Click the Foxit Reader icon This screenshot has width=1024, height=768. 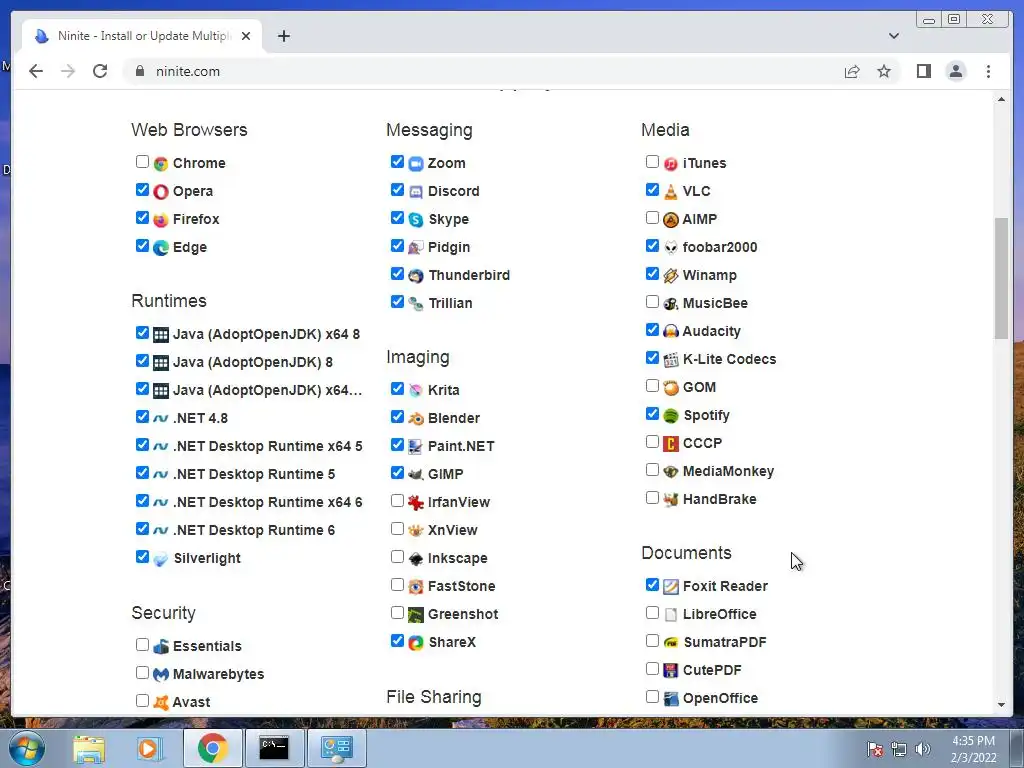(671, 587)
